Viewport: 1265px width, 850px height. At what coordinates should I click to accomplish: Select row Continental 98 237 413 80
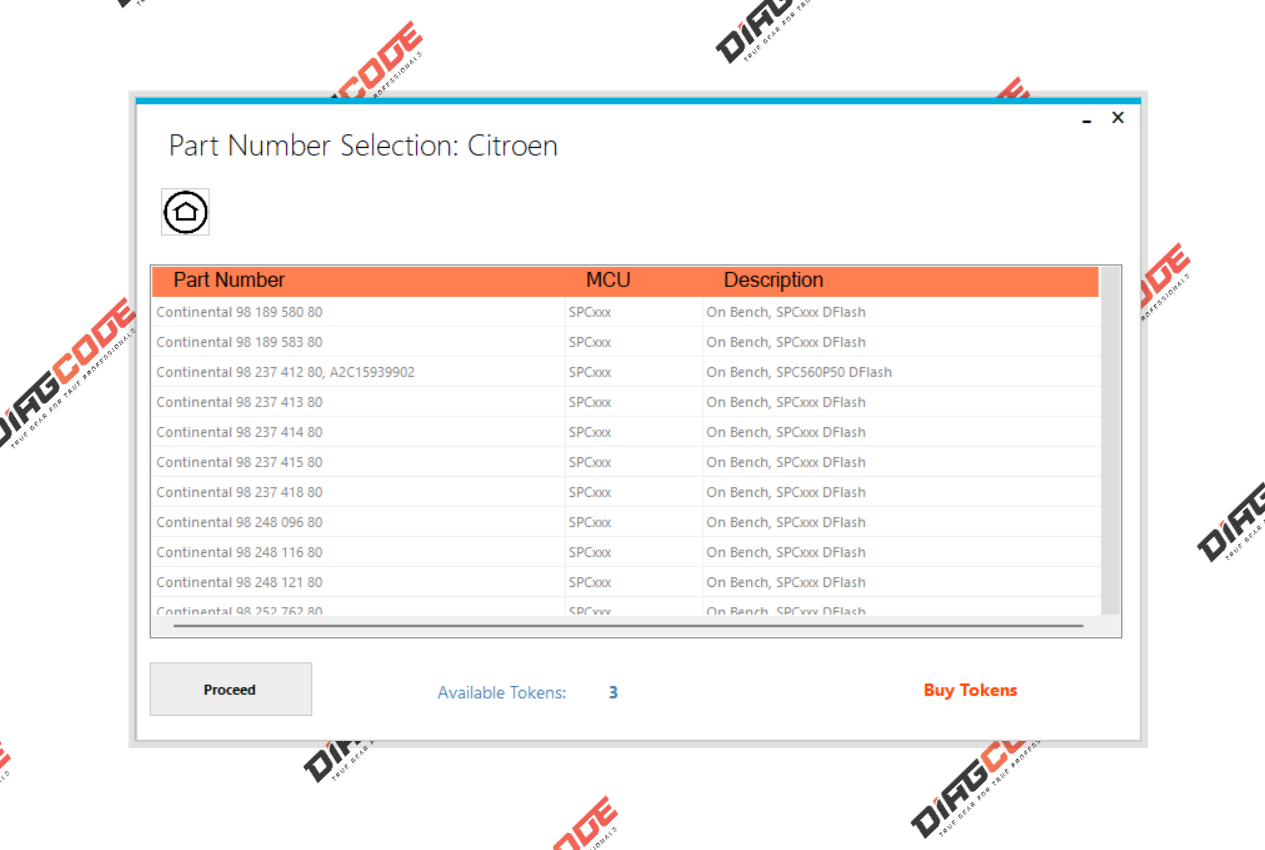pyautogui.click(x=626, y=402)
